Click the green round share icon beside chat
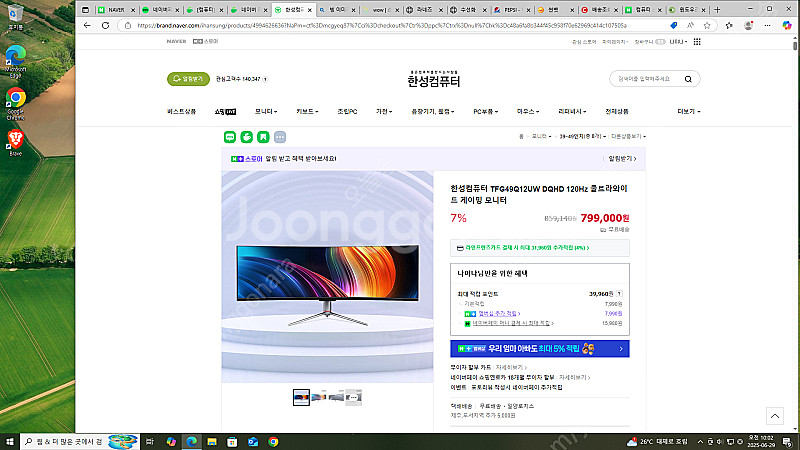The image size is (800, 450). pos(246,137)
